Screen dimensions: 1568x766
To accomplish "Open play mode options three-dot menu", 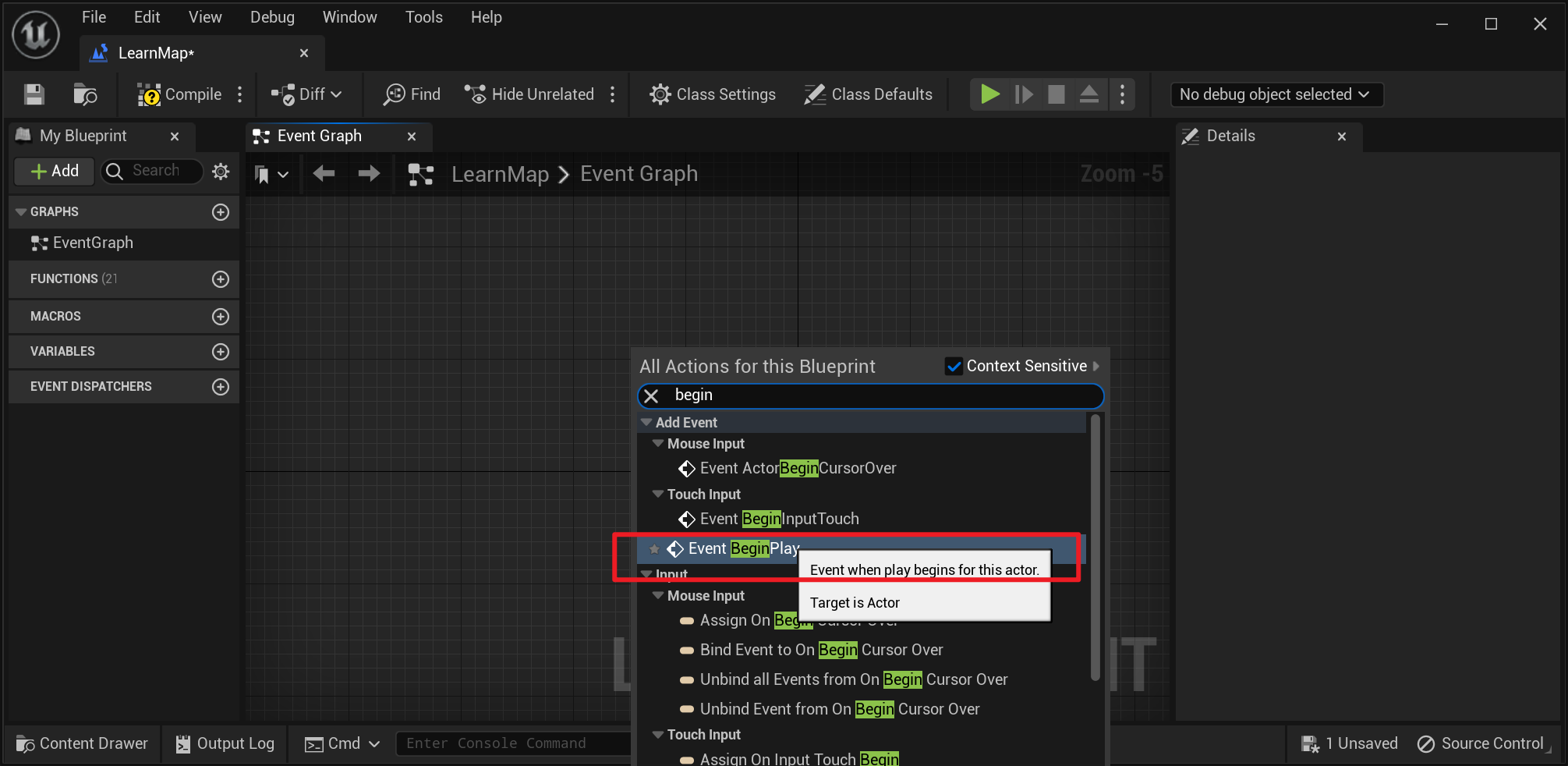I will coord(1122,94).
